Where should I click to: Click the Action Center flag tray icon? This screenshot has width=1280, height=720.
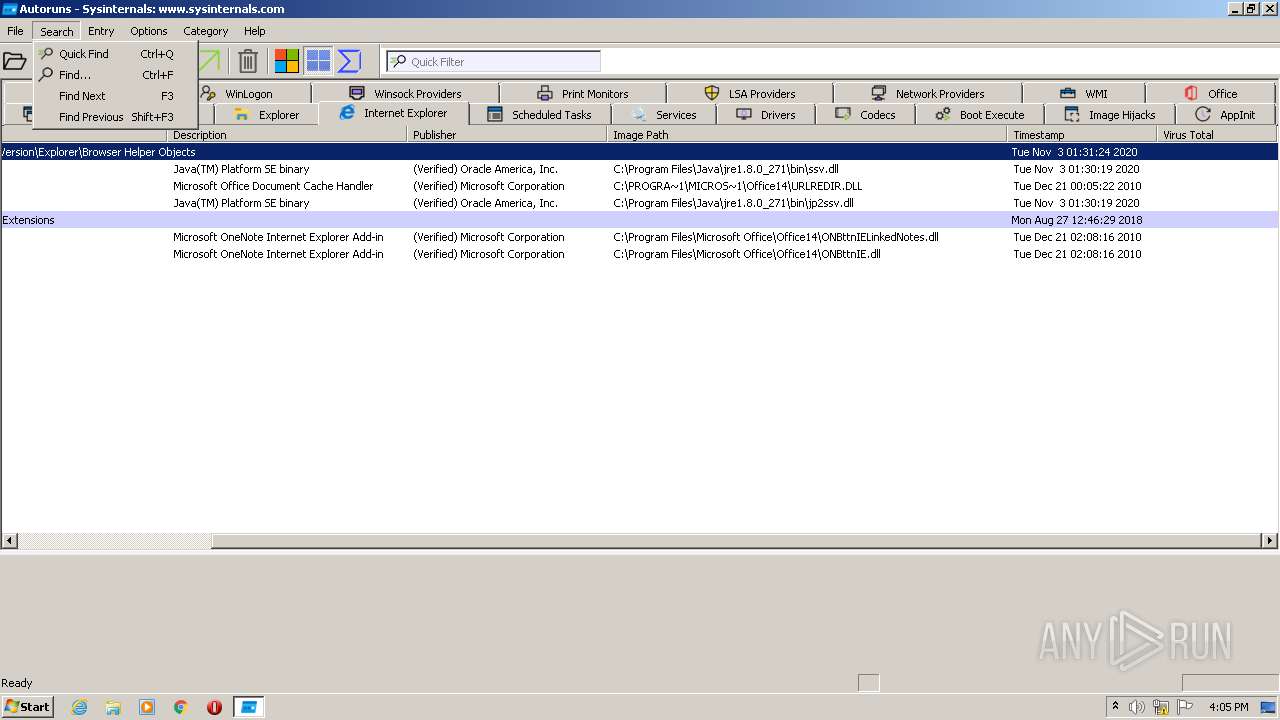[1186, 707]
